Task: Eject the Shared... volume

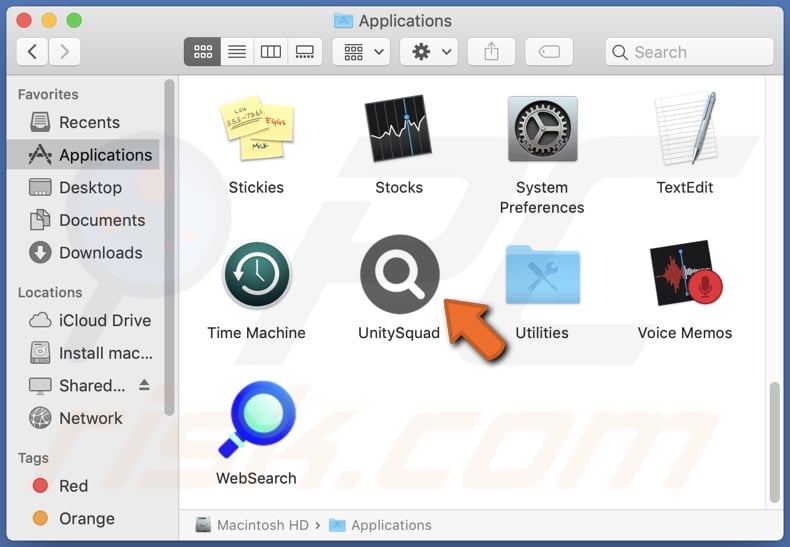Action: tap(144, 385)
